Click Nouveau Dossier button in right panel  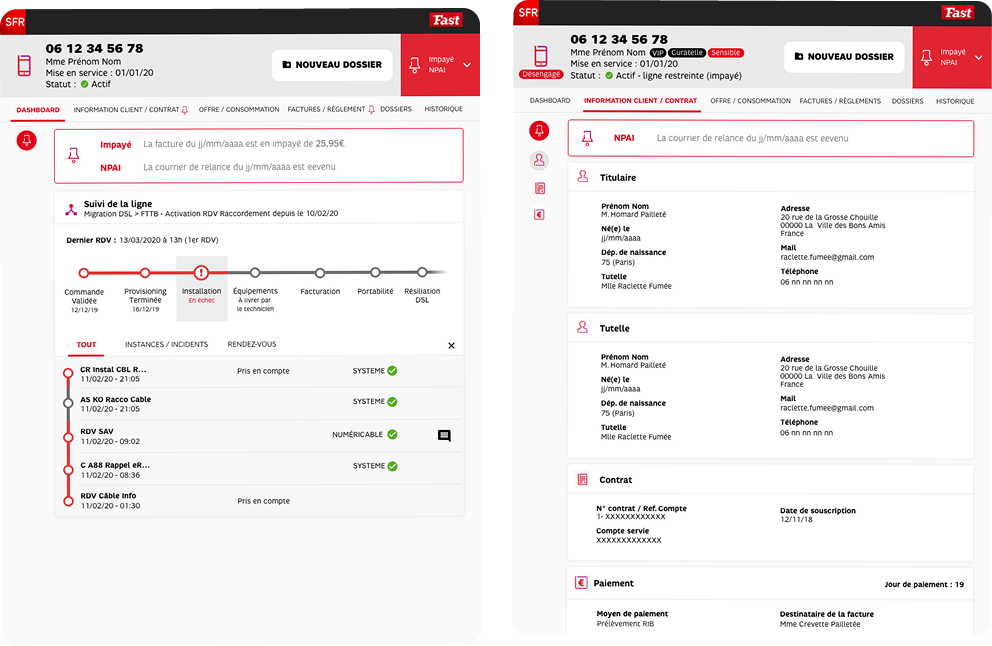[x=844, y=57]
